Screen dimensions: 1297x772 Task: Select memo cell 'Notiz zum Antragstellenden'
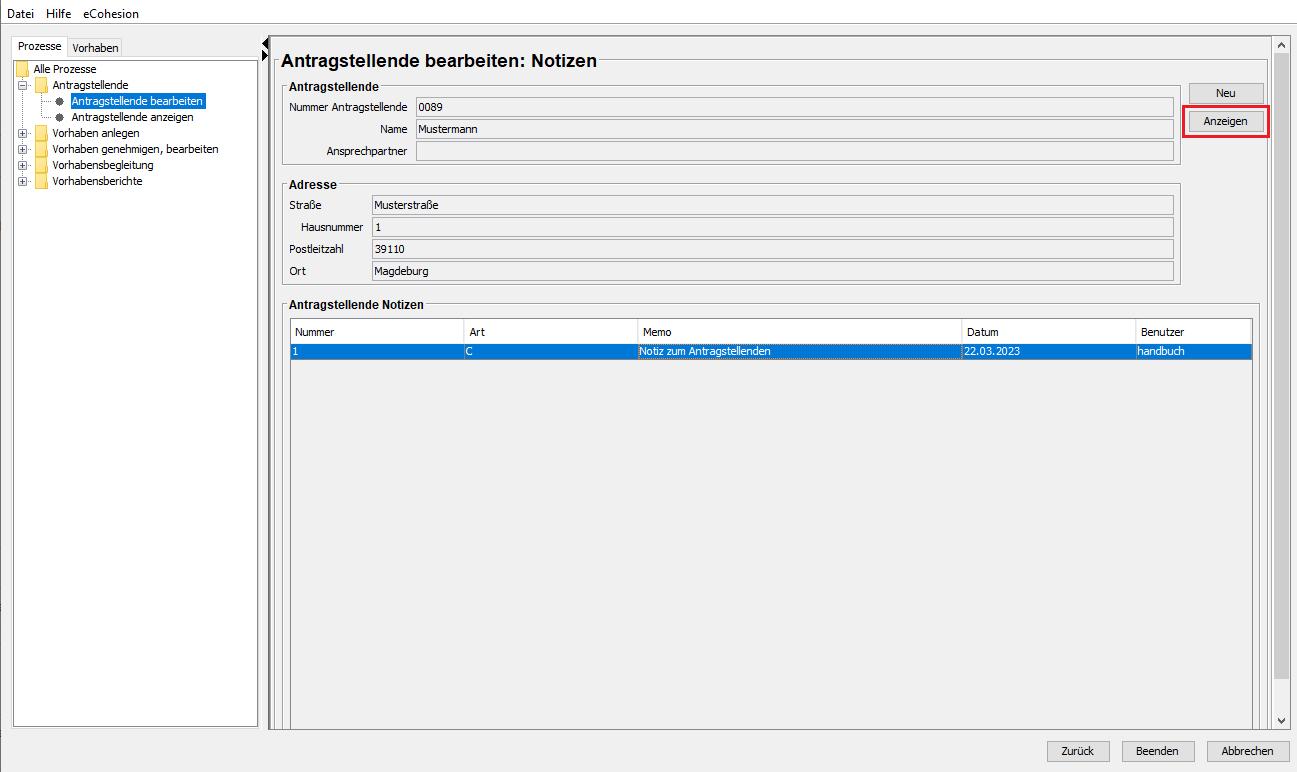(800, 352)
